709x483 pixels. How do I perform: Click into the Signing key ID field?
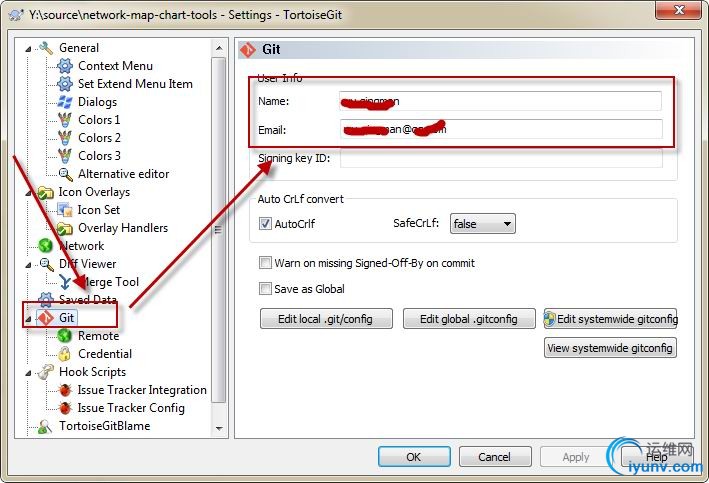[501, 158]
